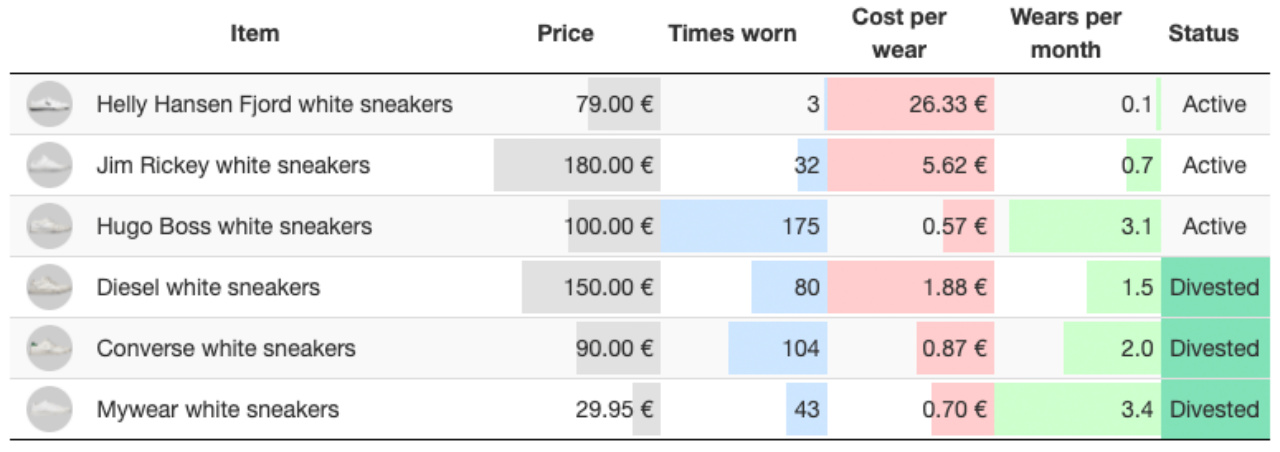
Task: Select the Diesel row Divested status cell
Action: coord(1215,287)
